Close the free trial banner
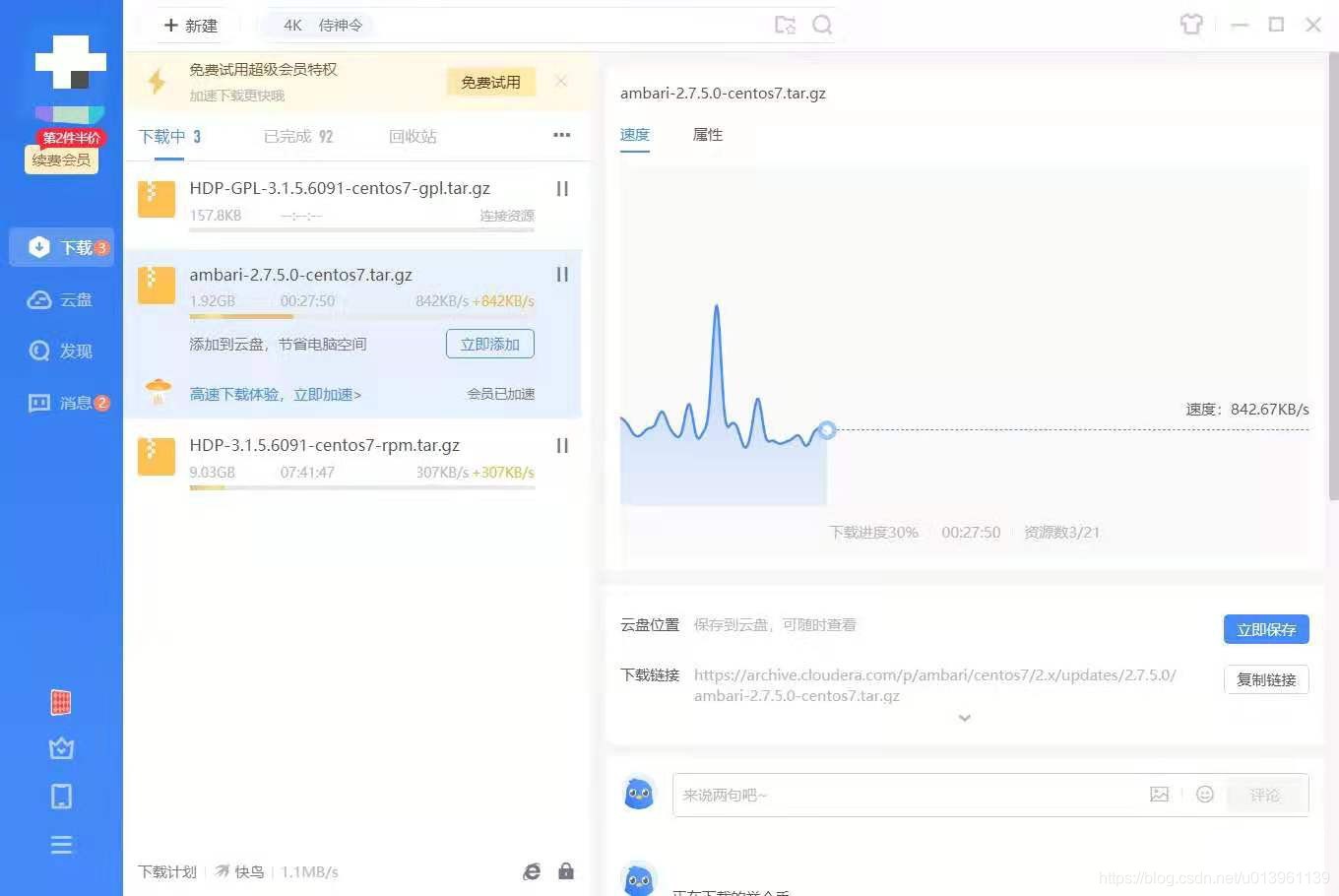Screen dimensions: 1339x896 click(x=561, y=81)
